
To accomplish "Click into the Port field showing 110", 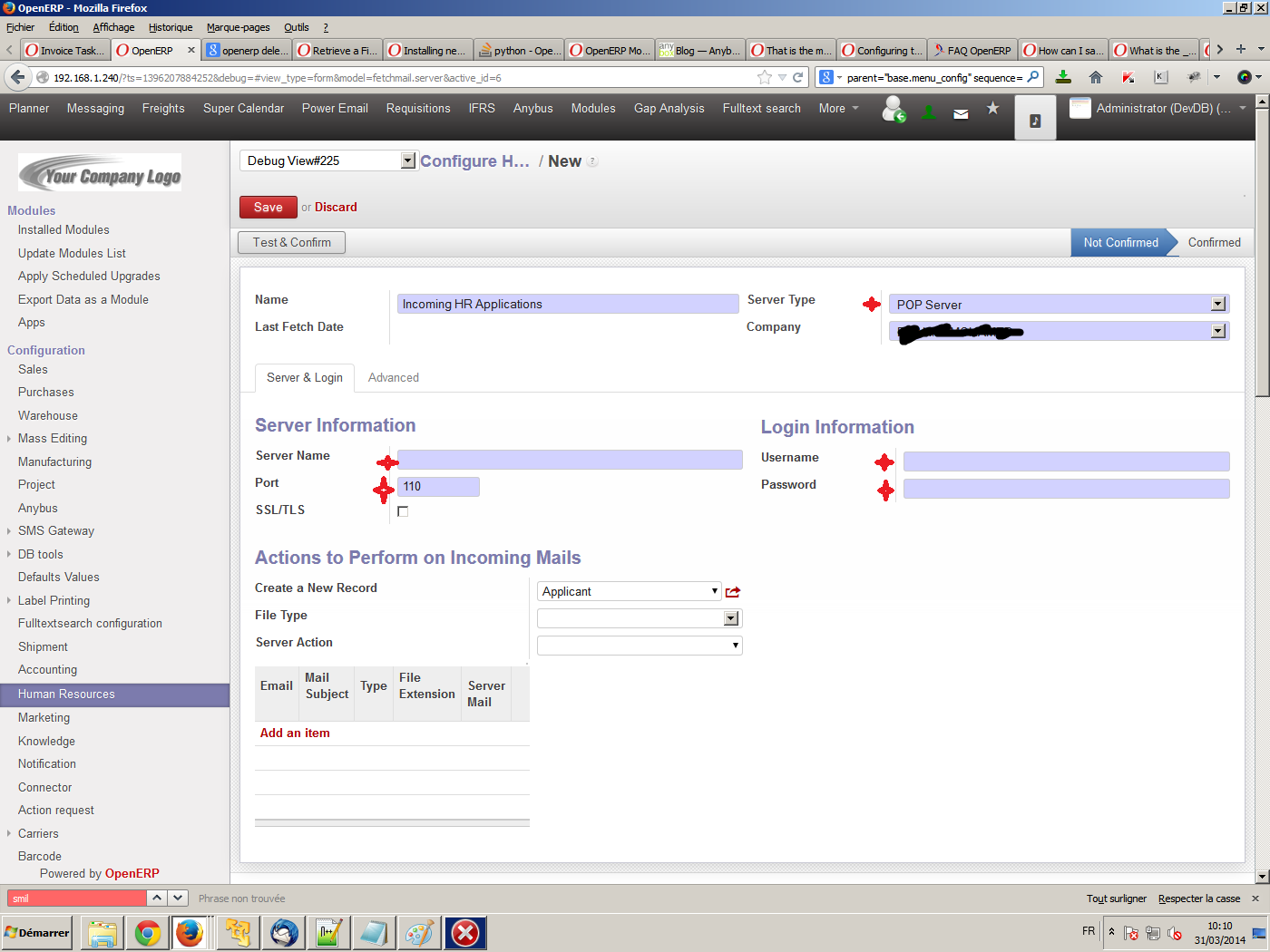I will (438, 487).
